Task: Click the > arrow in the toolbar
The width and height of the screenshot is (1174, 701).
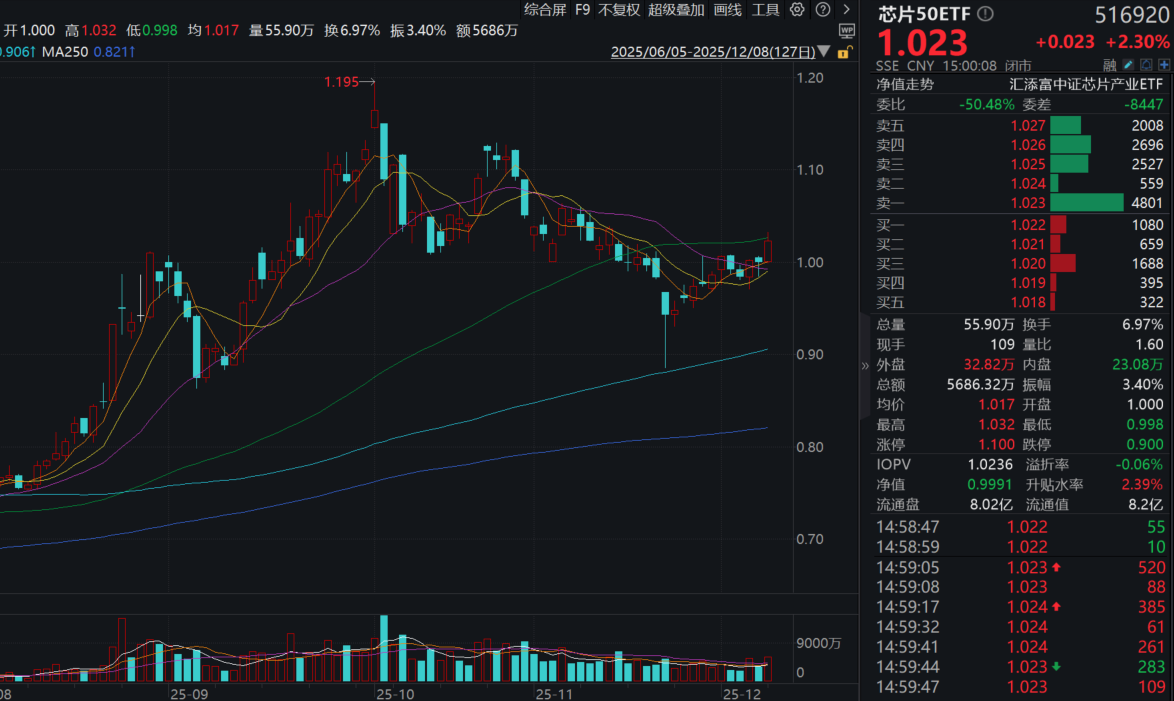Action: click(846, 10)
